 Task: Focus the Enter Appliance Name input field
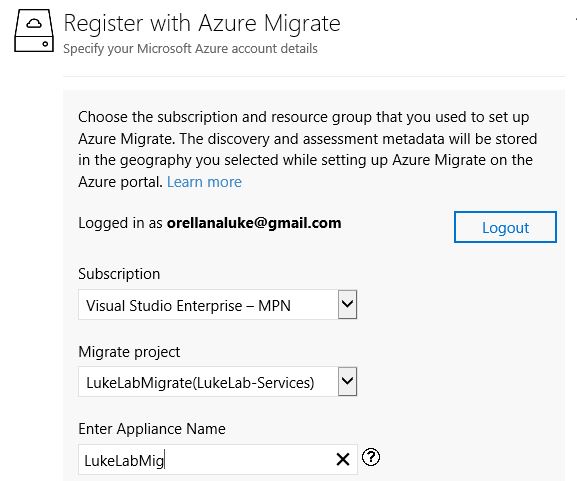(217, 459)
